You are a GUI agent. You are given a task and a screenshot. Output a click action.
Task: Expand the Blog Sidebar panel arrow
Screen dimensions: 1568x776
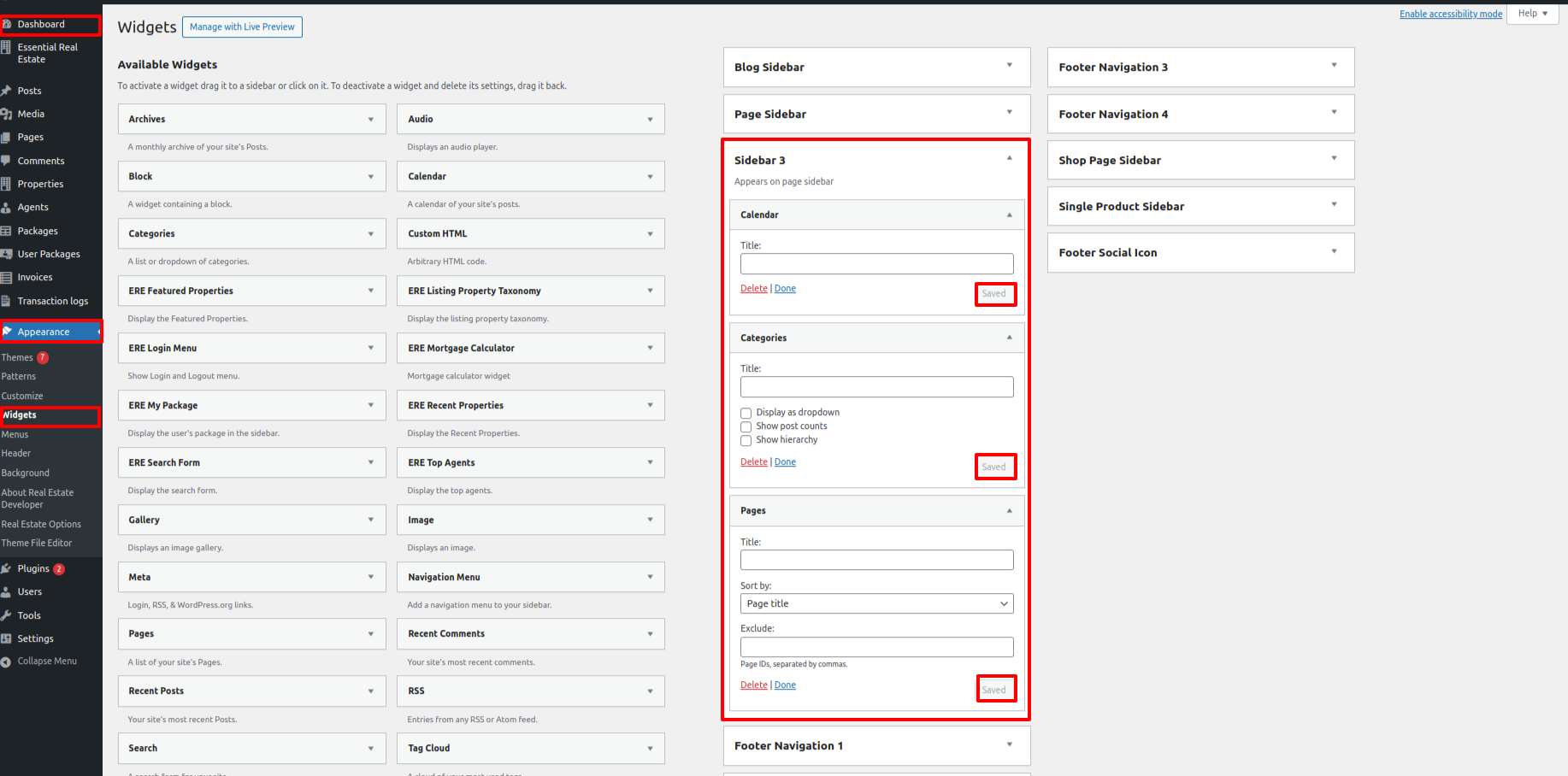[1009, 66]
